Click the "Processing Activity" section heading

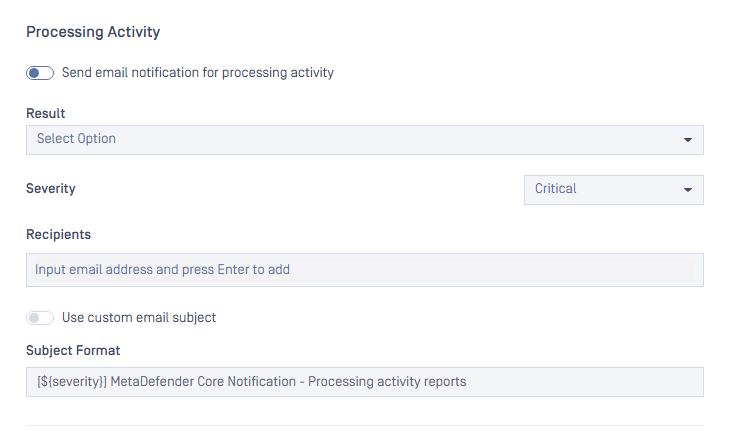click(93, 32)
